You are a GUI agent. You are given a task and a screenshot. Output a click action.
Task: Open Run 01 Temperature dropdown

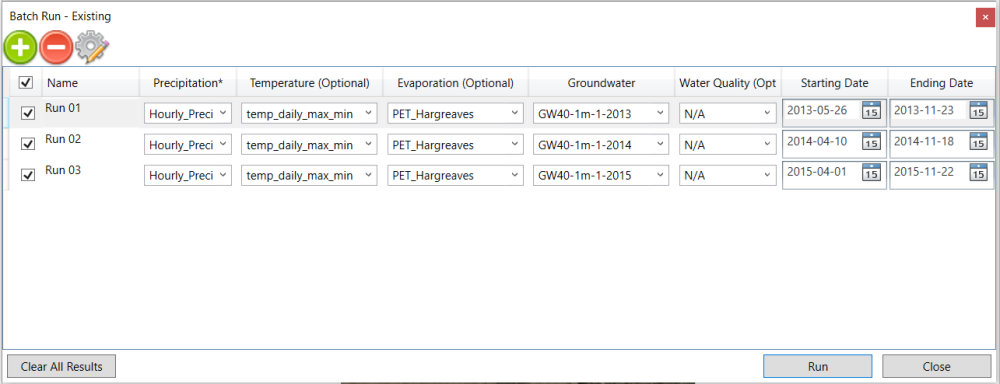click(309, 114)
